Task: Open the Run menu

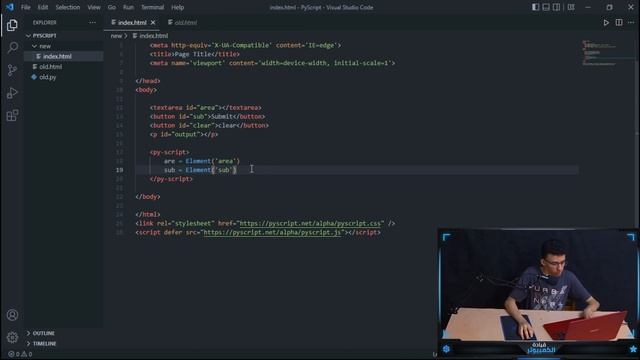Action: click(x=128, y=7)
